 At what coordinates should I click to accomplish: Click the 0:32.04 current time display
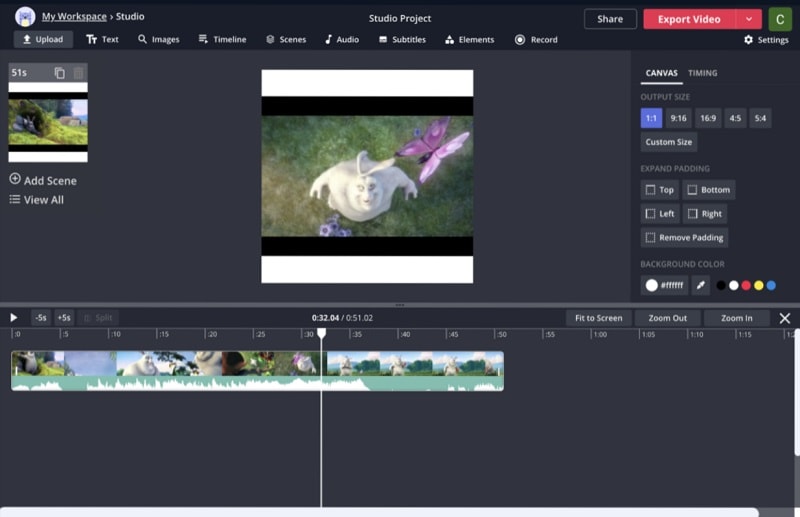tap(326, 317)
